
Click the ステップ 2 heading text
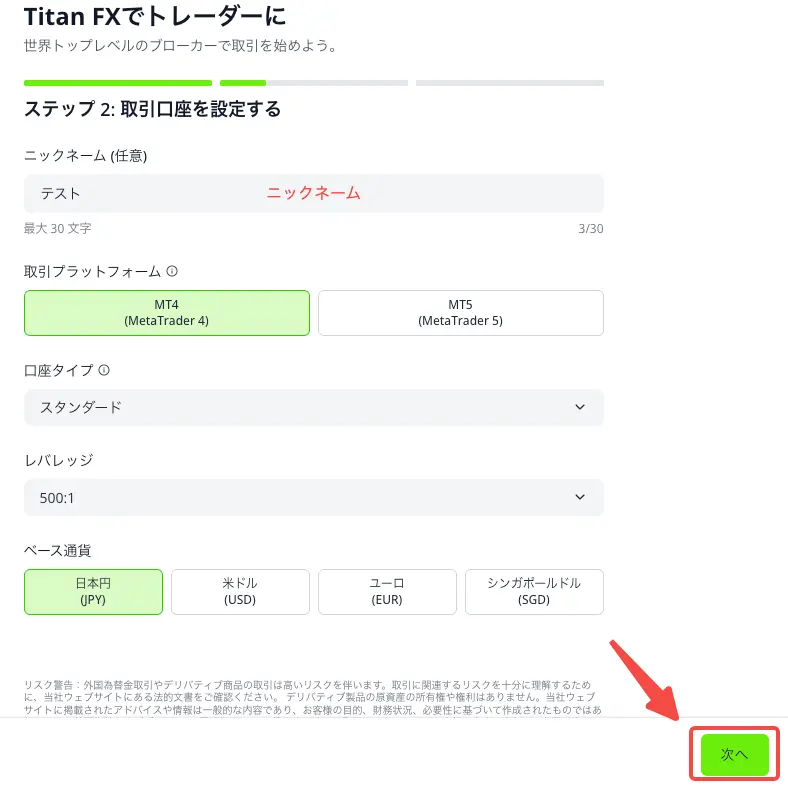click(x=152, y=109)
